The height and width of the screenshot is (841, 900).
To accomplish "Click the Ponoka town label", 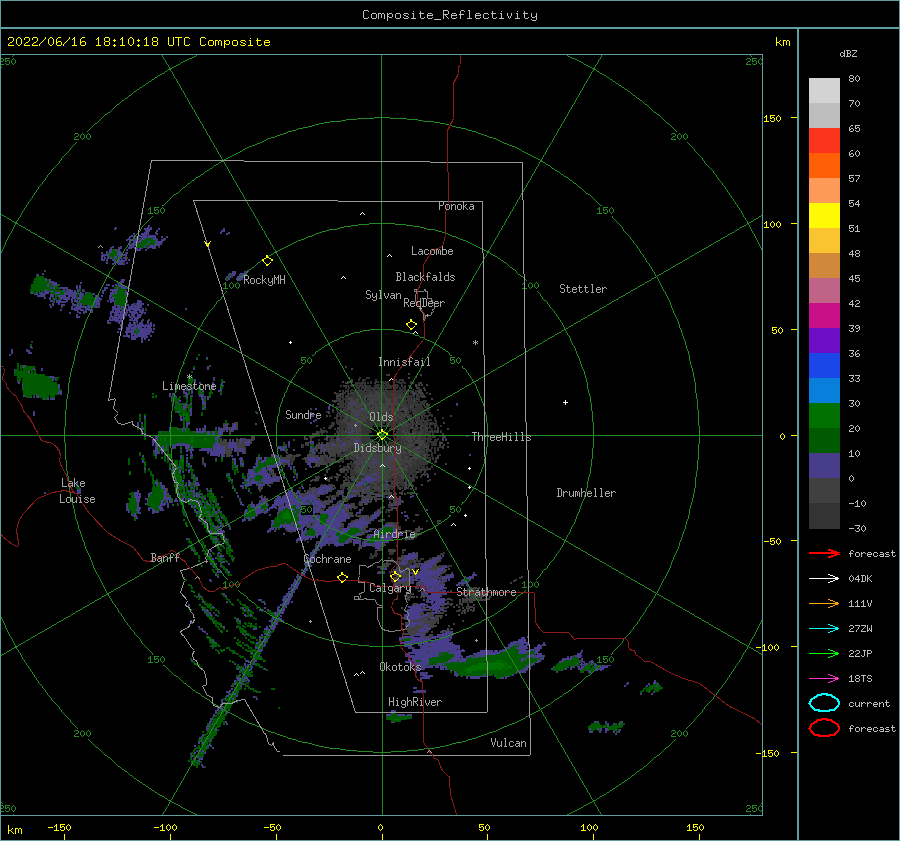I will point(456,206).
